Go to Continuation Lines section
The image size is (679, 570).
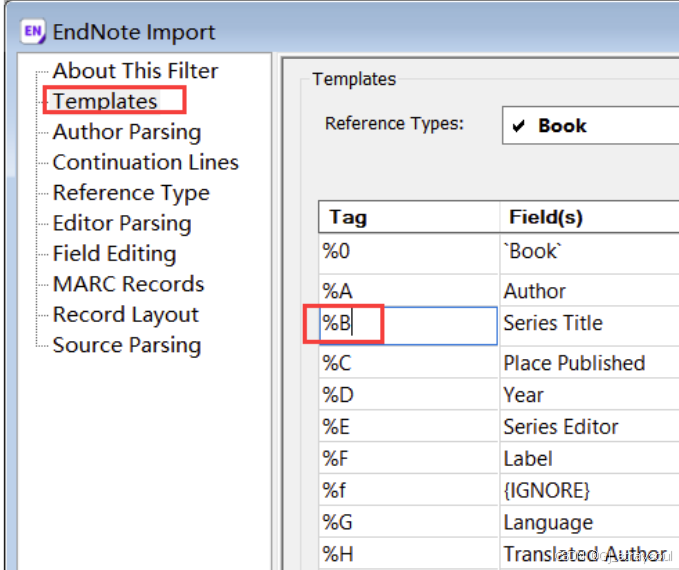(146, 162)
